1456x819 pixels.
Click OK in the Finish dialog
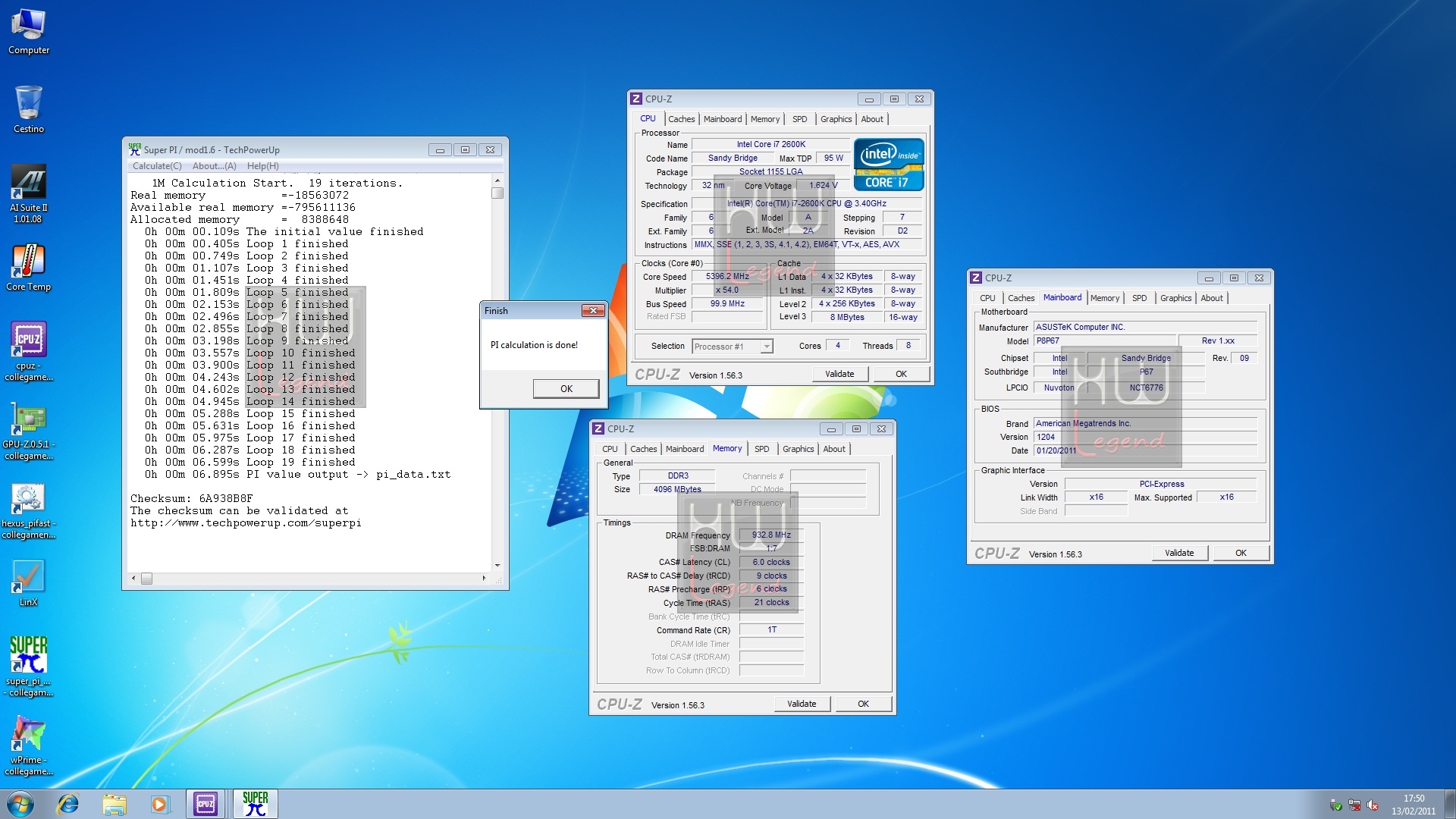point(566,388)
